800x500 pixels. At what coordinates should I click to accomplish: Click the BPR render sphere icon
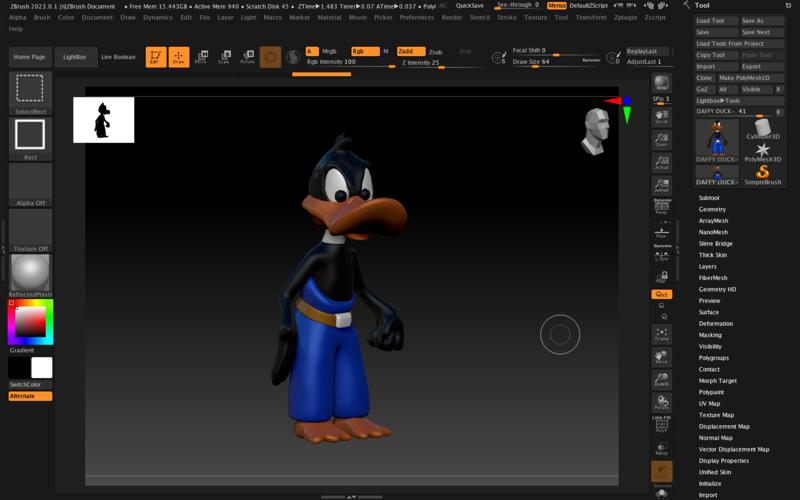[x=662, y=83]
